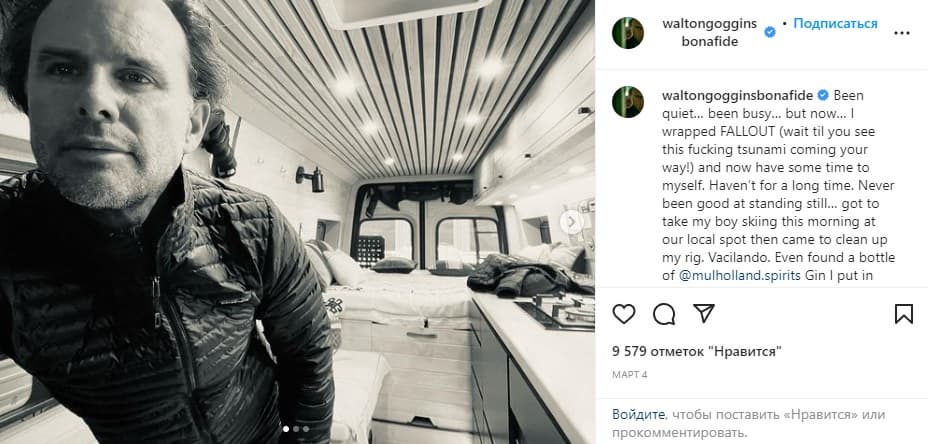Save post with bookmark icon
This screenshot has height=444, width=928.
(x=904, y=314)
